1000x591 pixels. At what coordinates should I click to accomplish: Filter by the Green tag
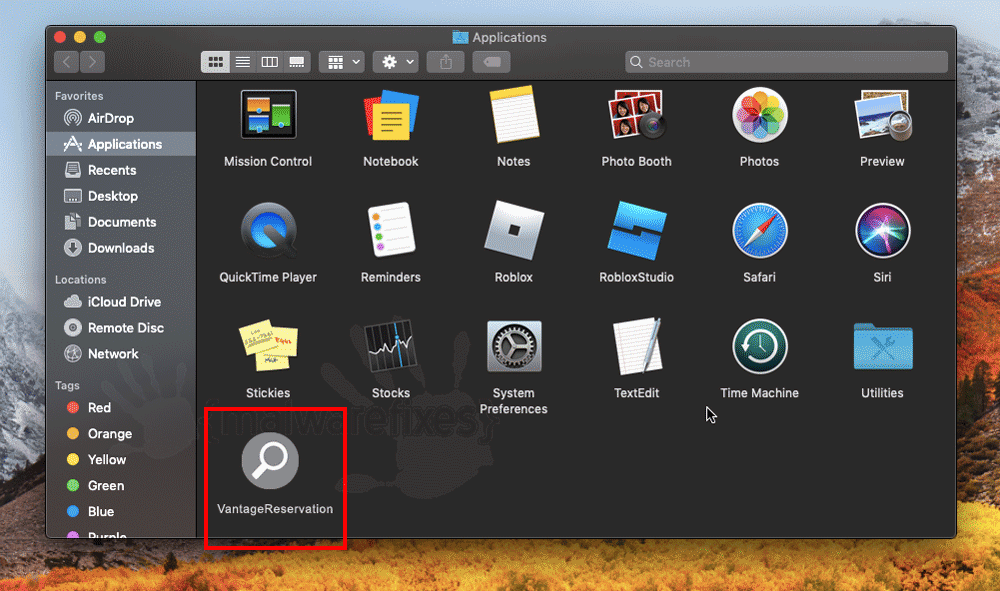[121, 486]
